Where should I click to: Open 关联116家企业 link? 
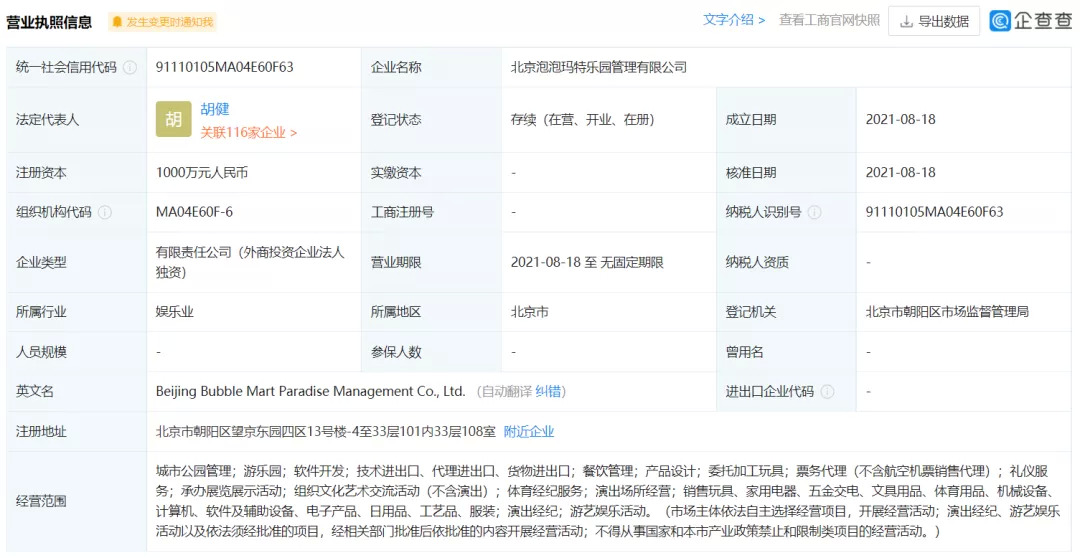pos(249,132)
